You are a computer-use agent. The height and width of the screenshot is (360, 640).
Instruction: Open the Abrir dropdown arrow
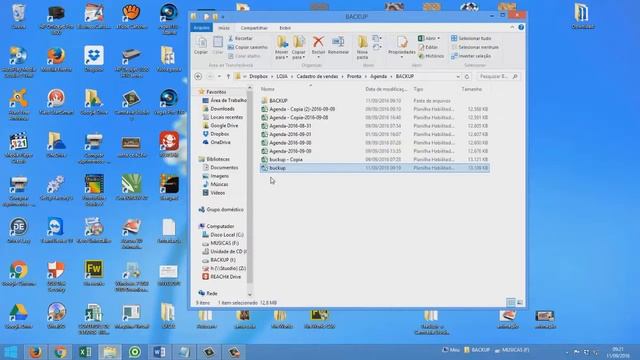pos(439,38)
